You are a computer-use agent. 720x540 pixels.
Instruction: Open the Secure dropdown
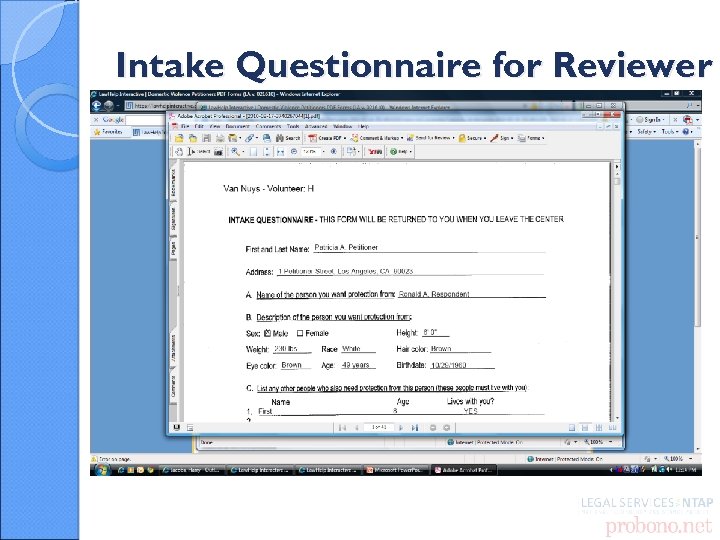coord(472,138)
